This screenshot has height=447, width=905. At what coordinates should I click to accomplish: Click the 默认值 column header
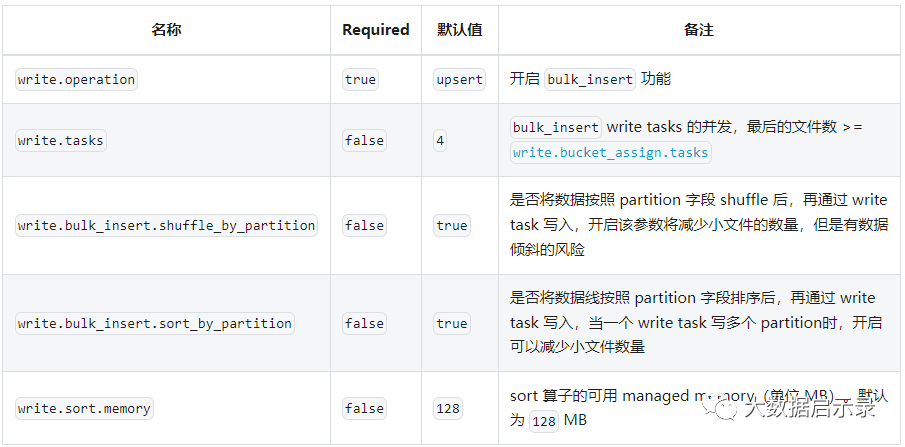click(460, 30)
